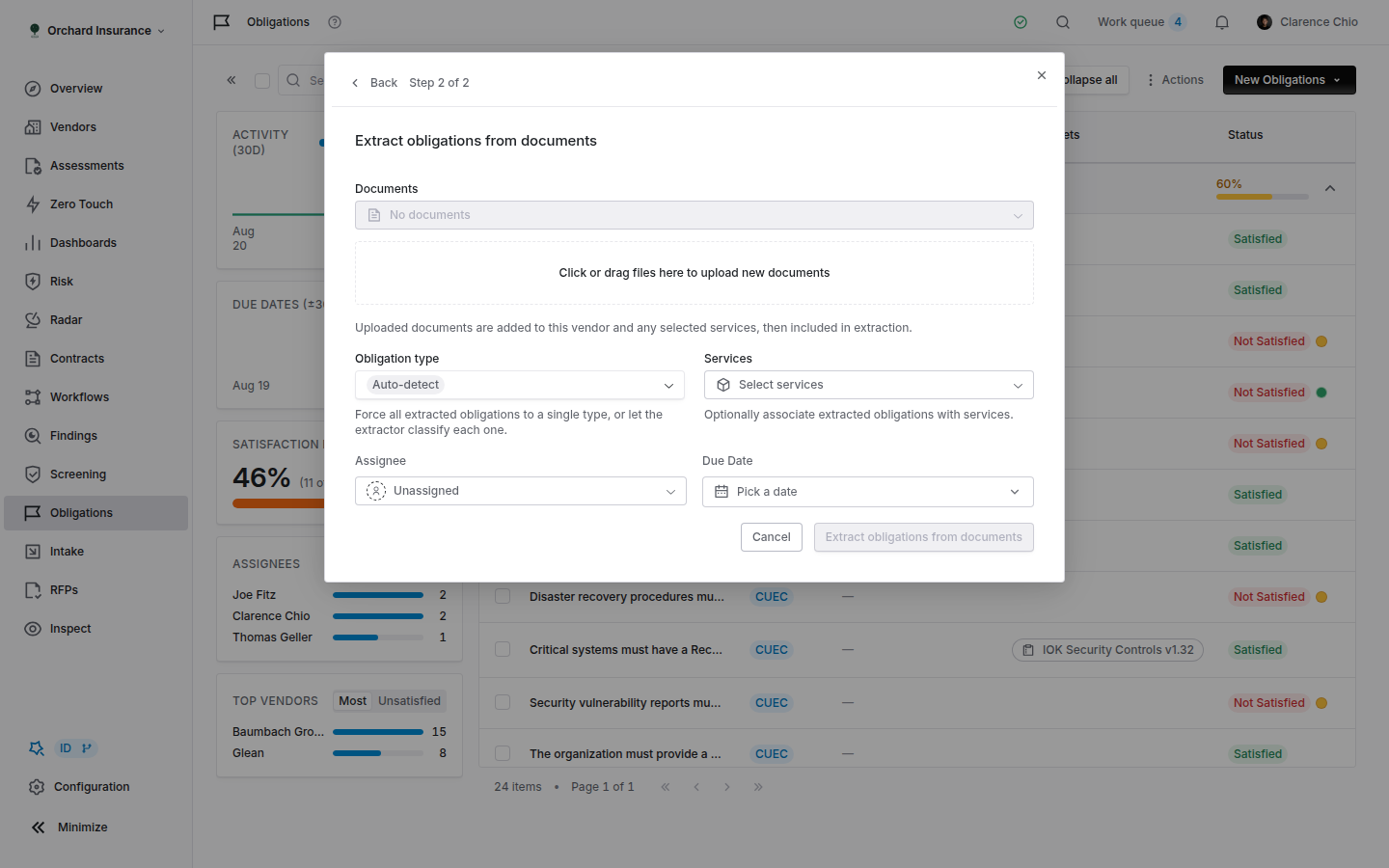
Task: Switch top vendors to Unsatisfied
Action: [409, 701]
